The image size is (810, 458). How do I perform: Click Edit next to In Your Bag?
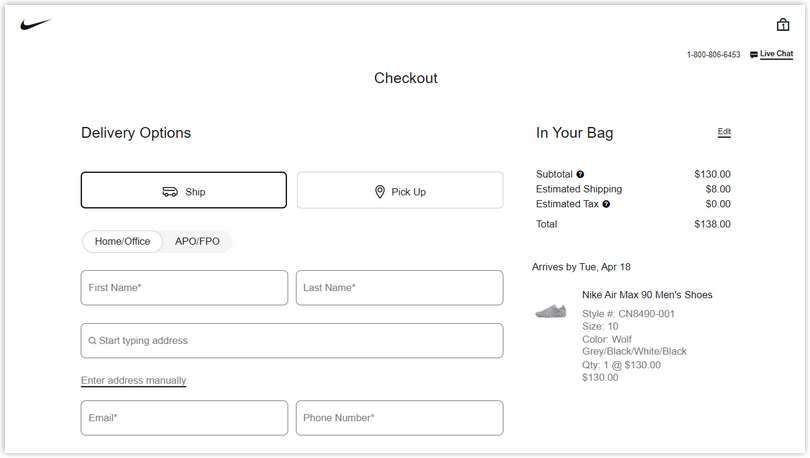pyautogui.click(x=724, y=132)
